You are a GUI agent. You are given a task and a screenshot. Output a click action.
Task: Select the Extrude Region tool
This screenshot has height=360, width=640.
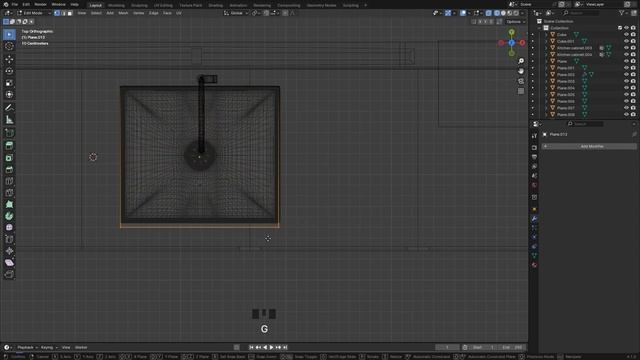pos(9,146)
